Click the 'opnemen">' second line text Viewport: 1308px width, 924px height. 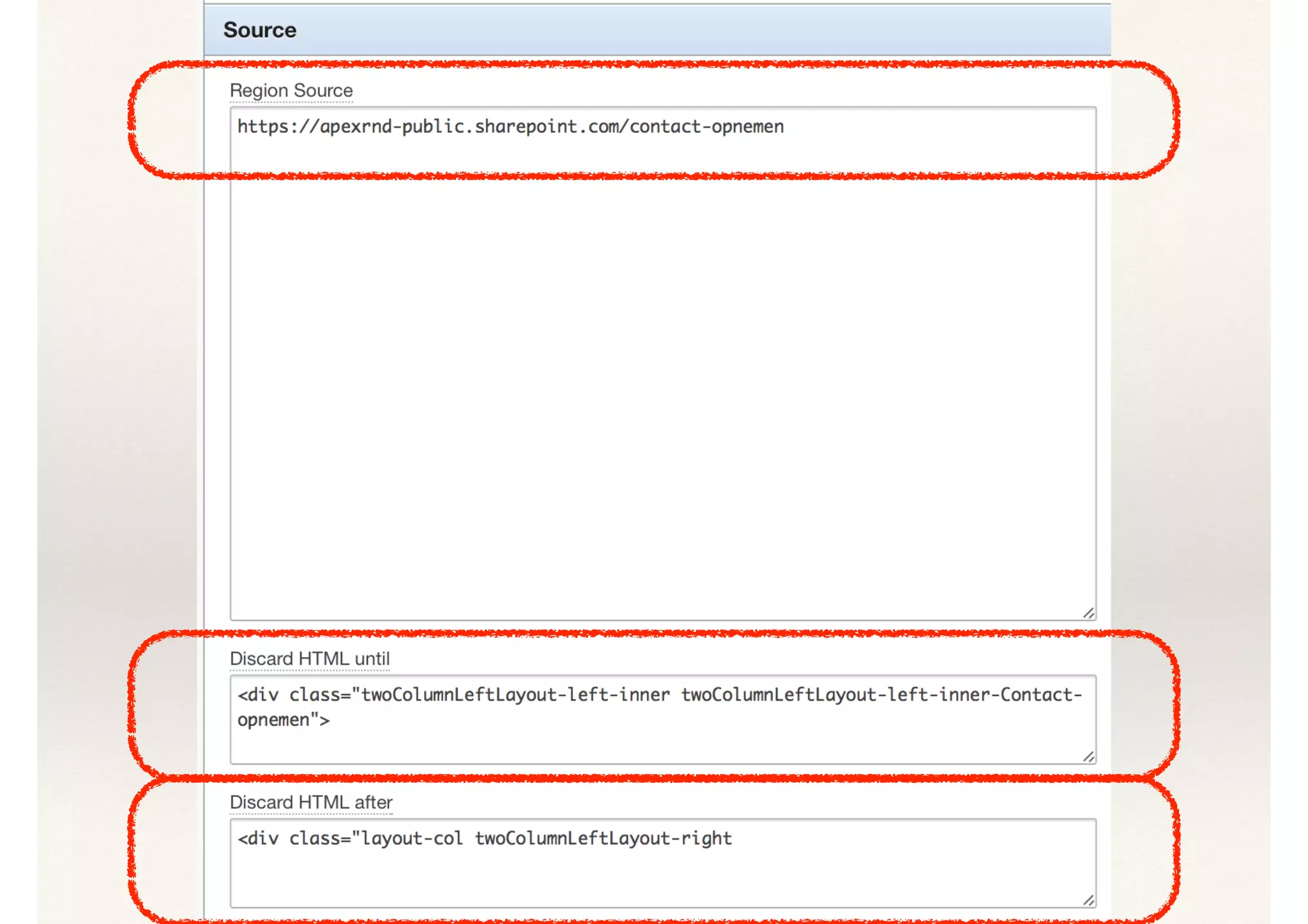(283, 720)
